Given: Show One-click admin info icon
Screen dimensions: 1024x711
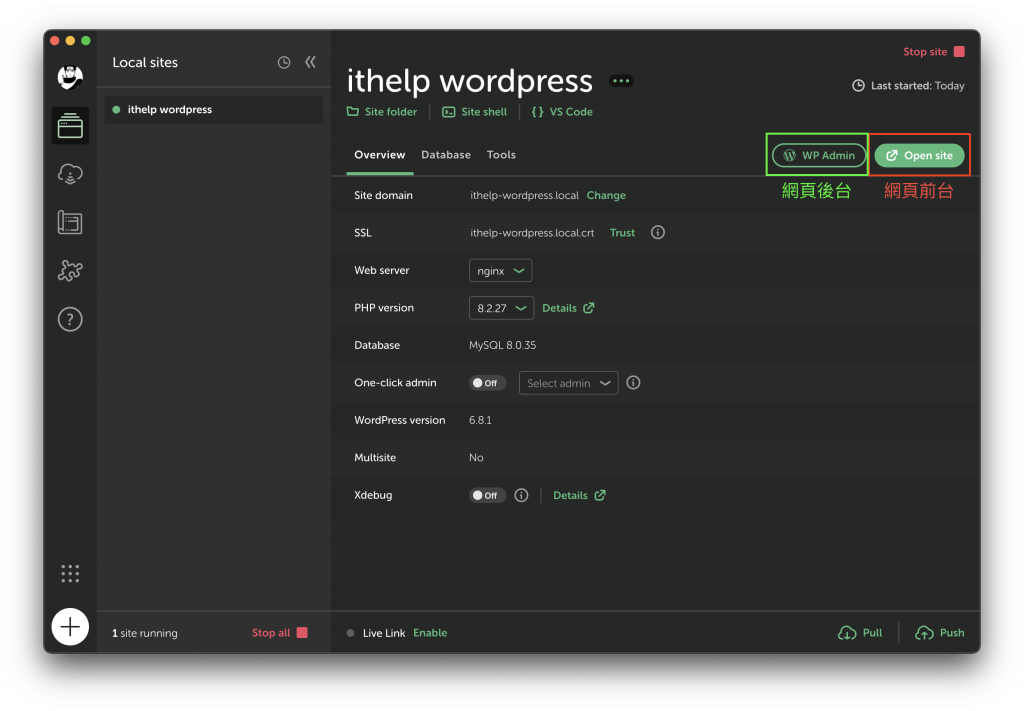Looking at the screenshot, I should [x=633, y=383].
